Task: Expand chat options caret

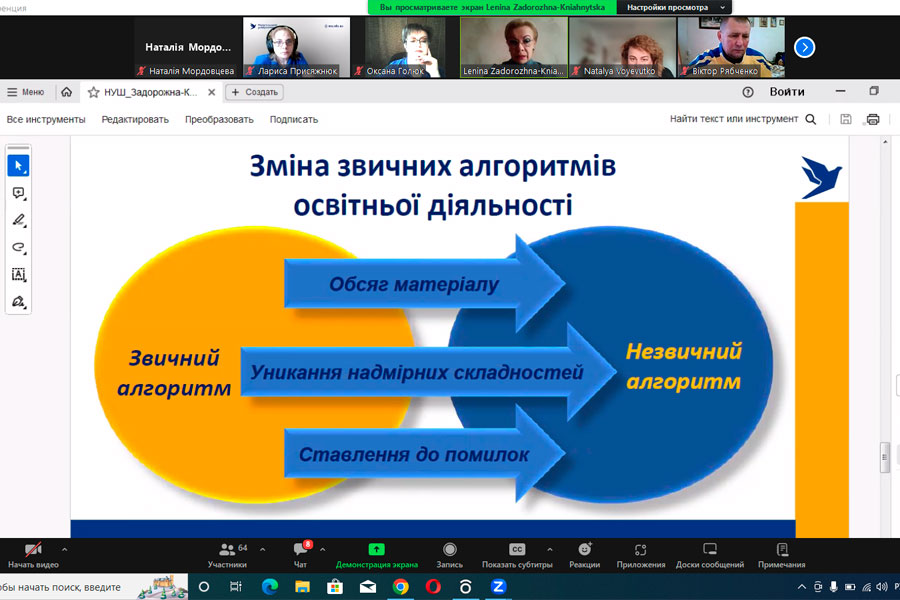Action: click(x=323, y=549)
